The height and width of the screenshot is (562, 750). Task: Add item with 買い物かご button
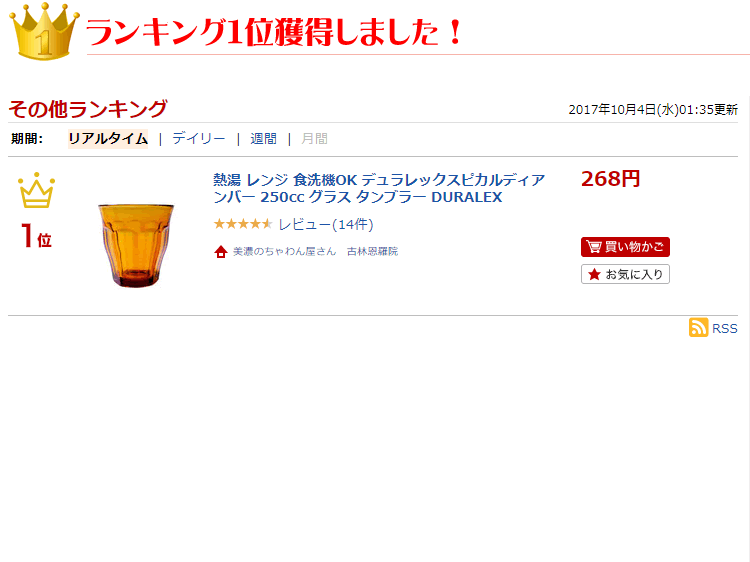625,247
